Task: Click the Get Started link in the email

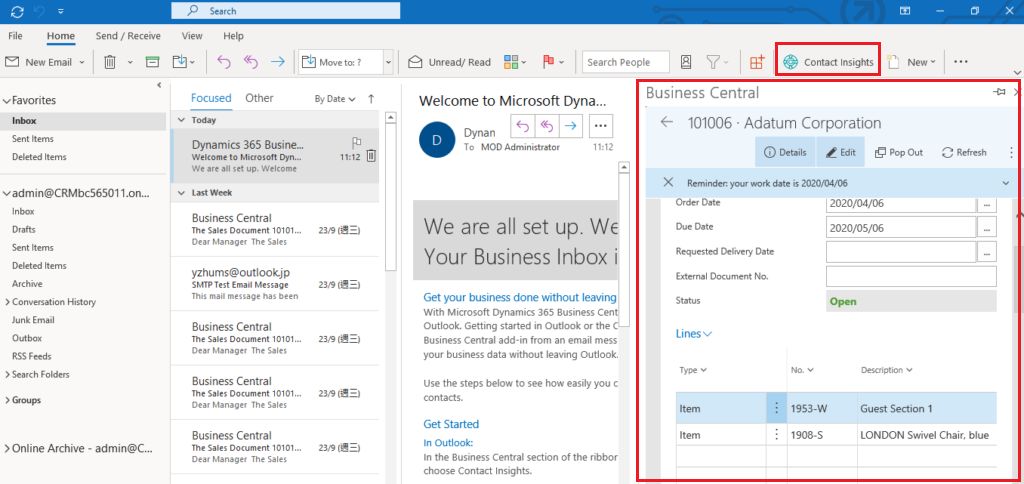Action: coord(451,424)
